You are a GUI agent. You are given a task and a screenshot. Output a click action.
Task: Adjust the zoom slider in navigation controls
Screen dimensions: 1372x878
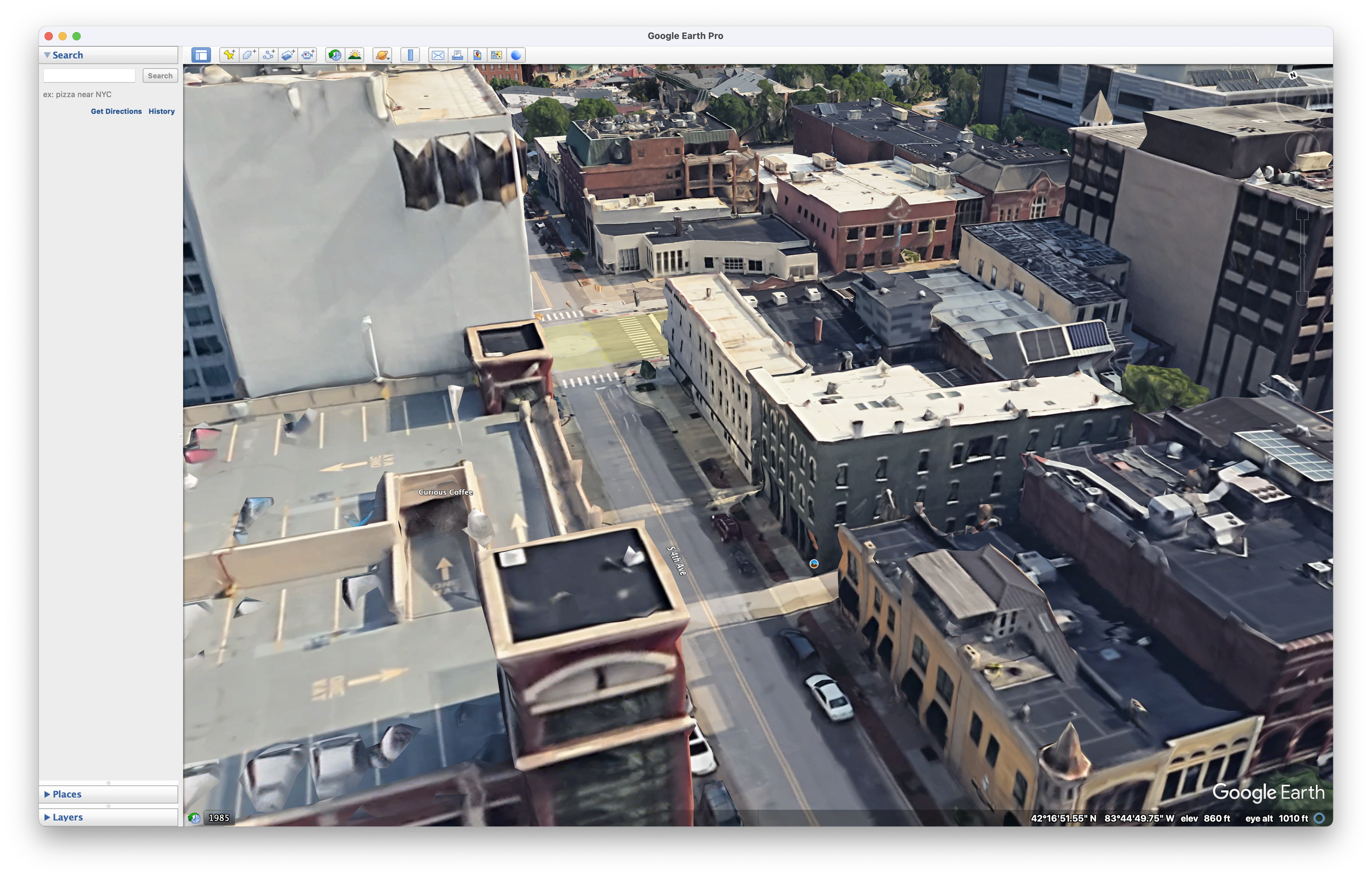coord(1303,255)
